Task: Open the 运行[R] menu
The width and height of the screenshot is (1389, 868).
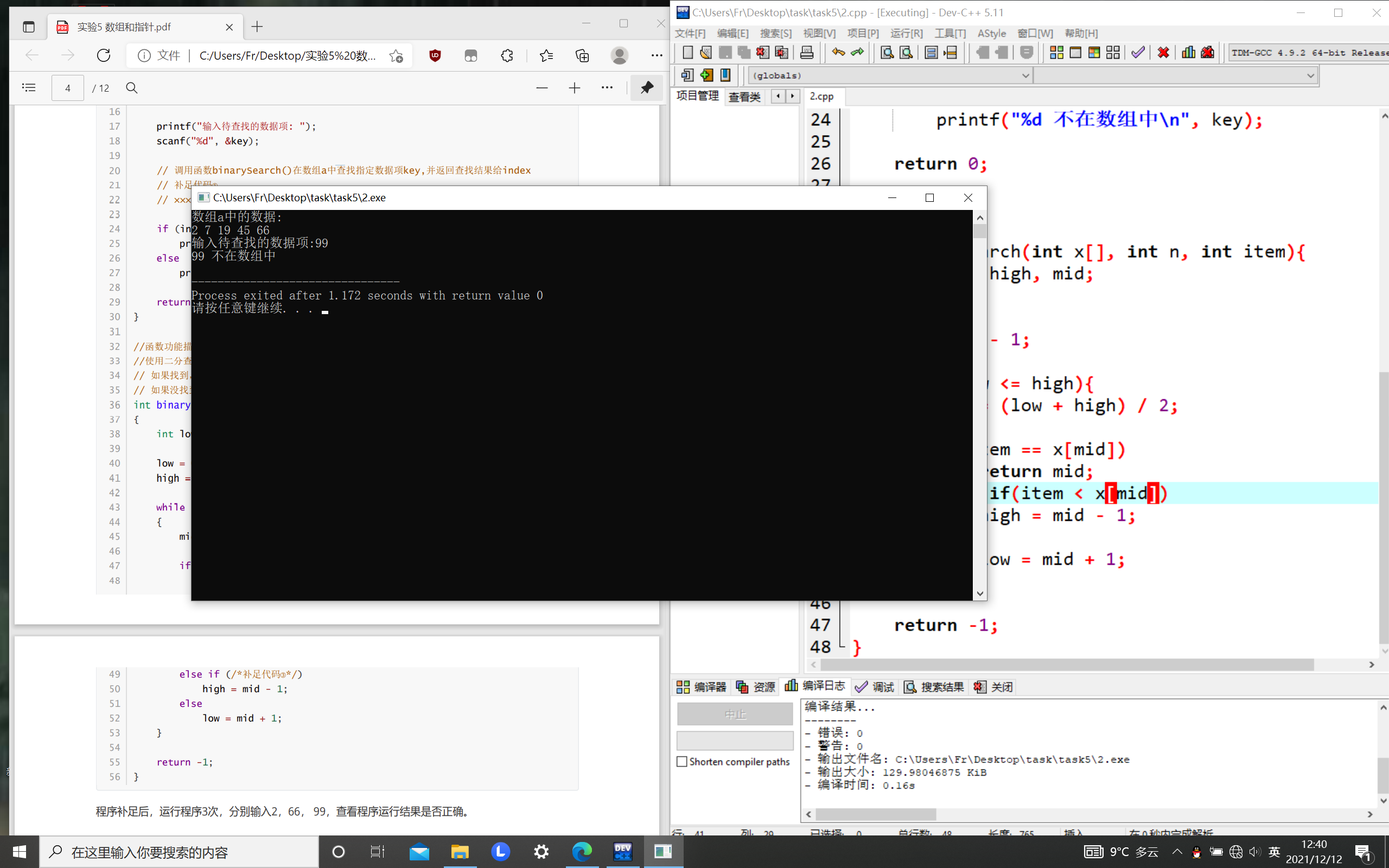Action: [906, 33]
